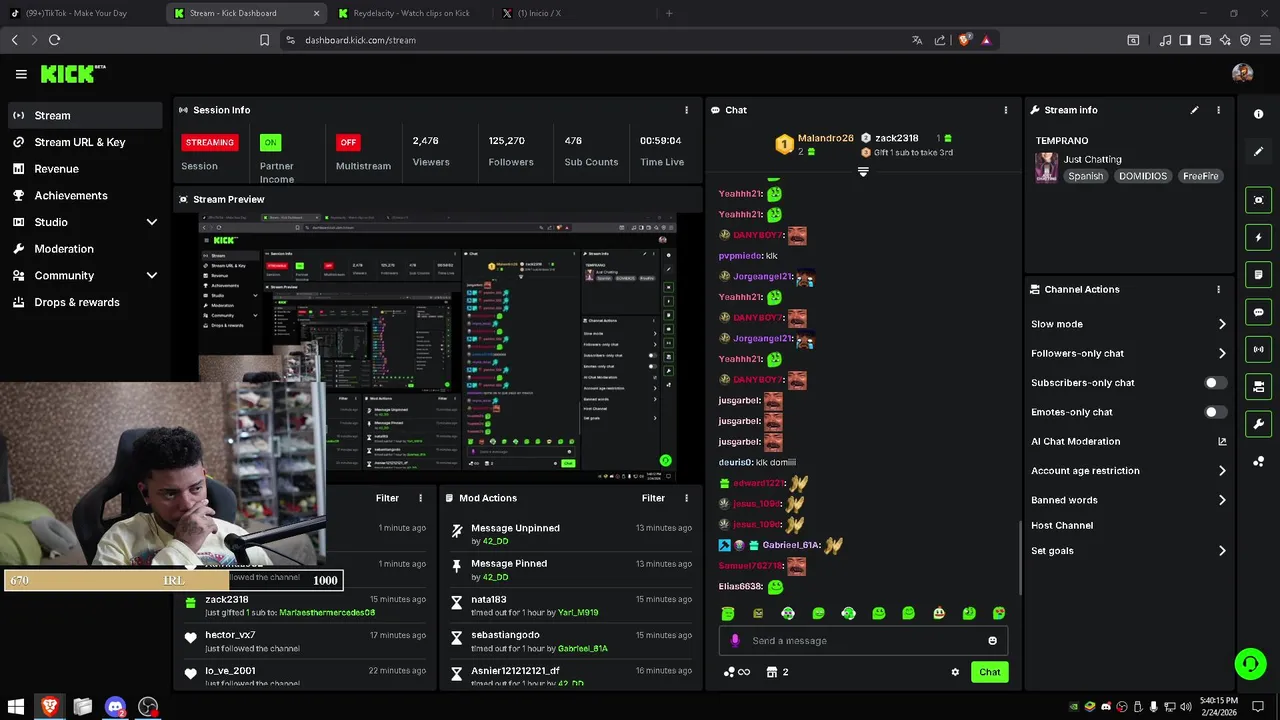Open the Kick hamburger menu

[x=21, y=74]
